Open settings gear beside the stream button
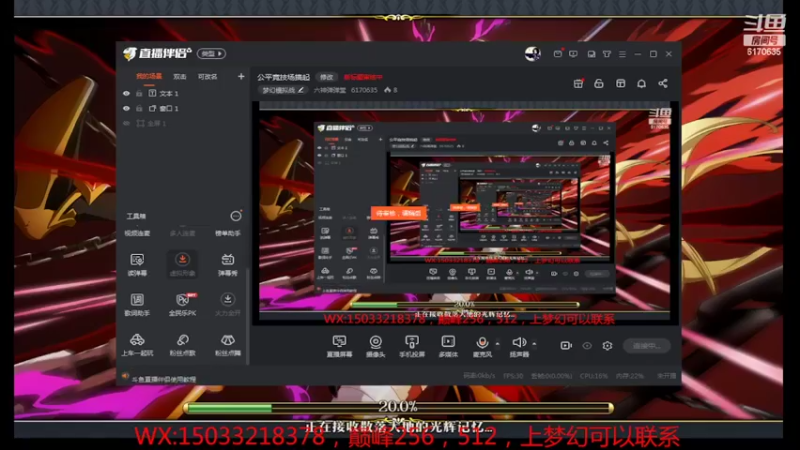 (607, 346)
